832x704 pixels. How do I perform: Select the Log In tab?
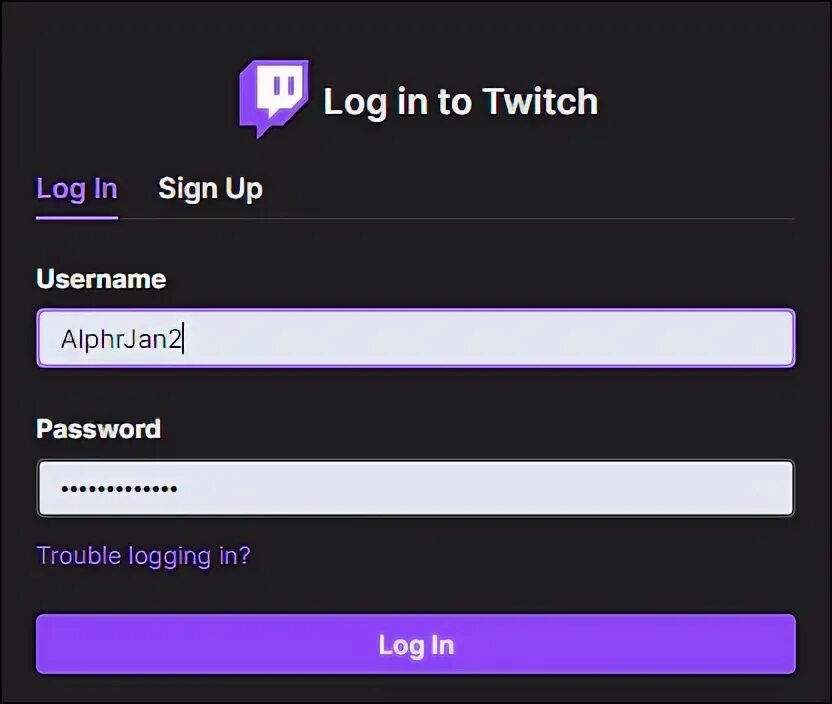tap(77, 189)
